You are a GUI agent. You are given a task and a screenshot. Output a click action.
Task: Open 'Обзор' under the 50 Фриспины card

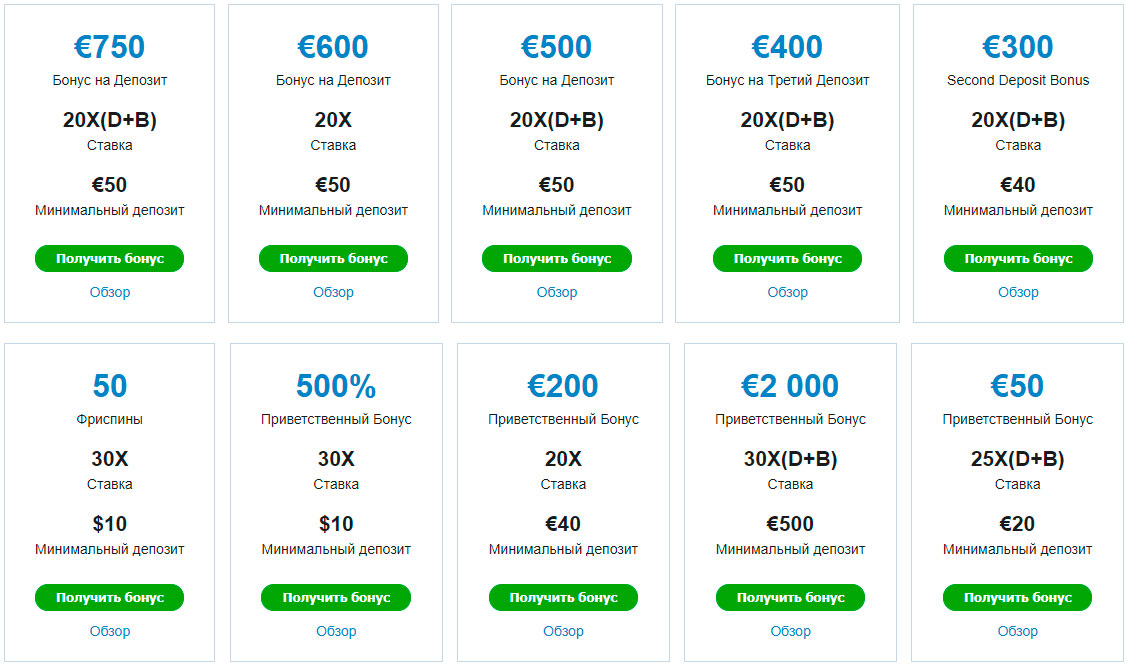coord(110,631)
